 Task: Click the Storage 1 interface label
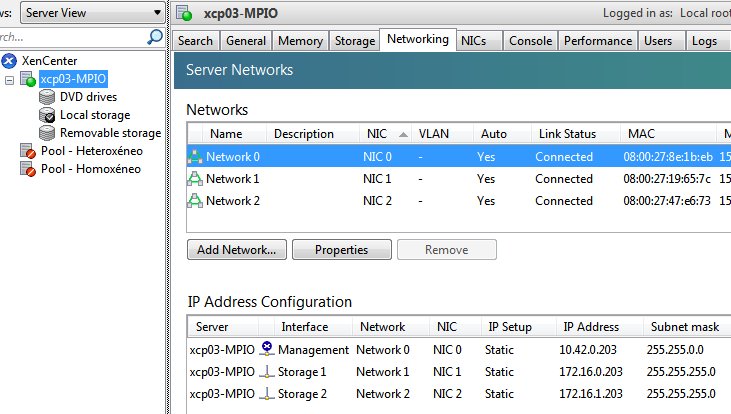tap(302, 372)
